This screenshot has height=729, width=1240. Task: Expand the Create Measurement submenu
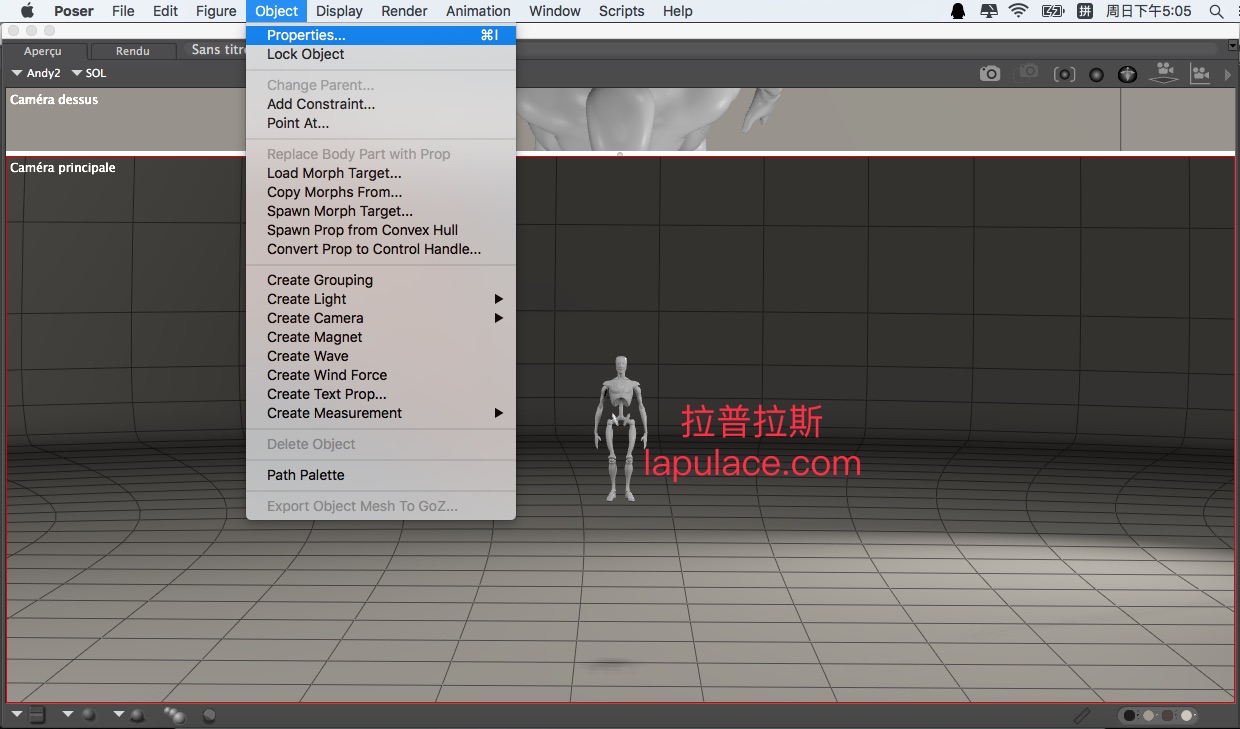[381, 413]
